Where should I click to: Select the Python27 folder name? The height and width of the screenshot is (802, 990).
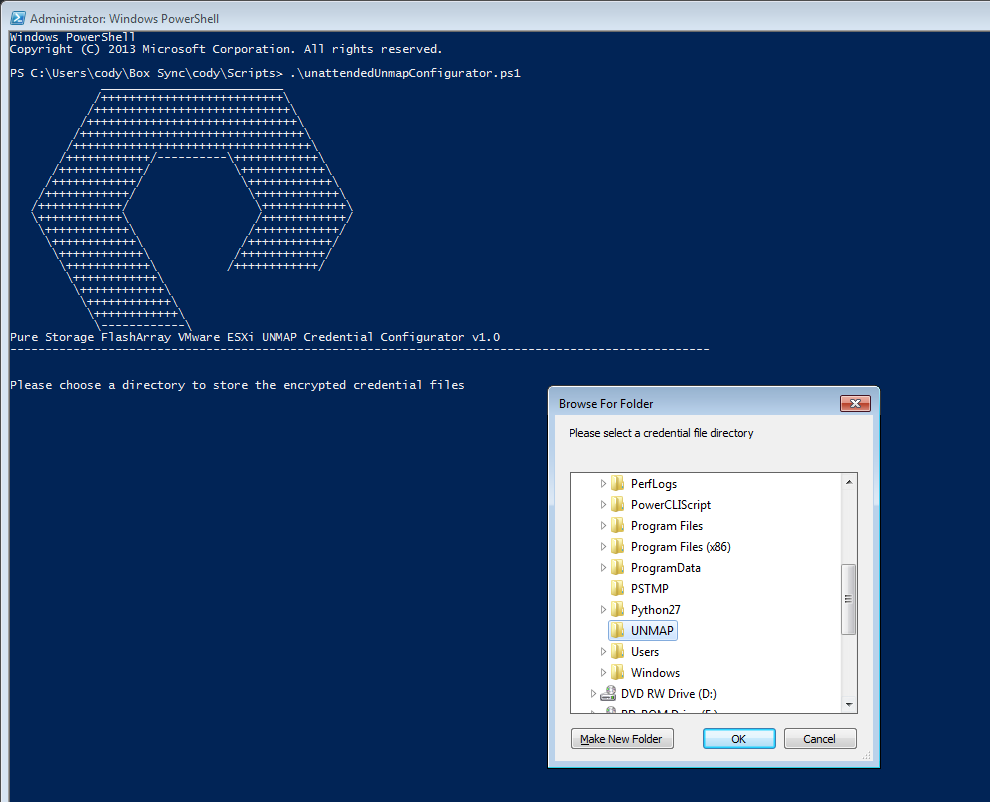[655, 609]
